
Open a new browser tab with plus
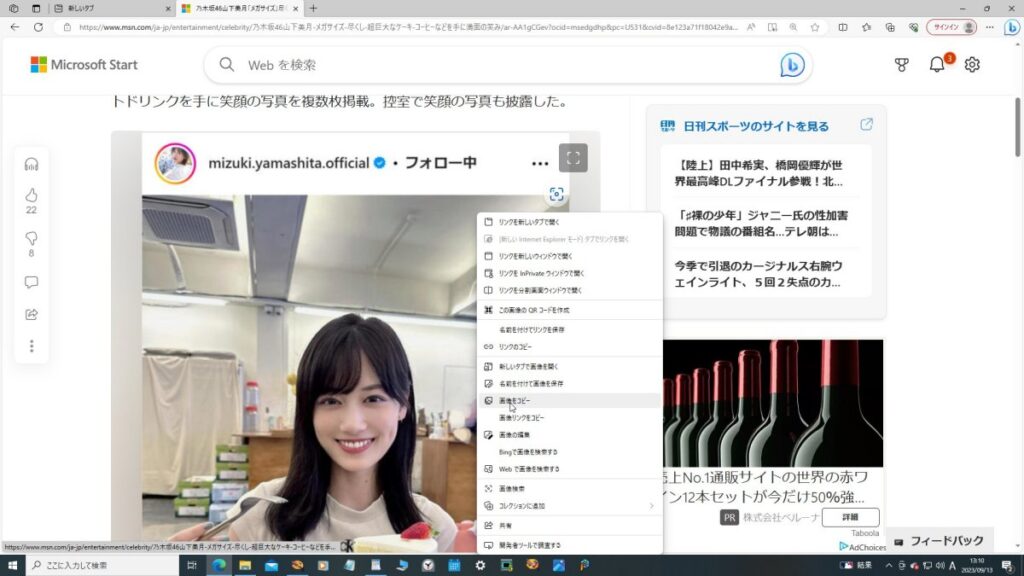tap(313, 8)
